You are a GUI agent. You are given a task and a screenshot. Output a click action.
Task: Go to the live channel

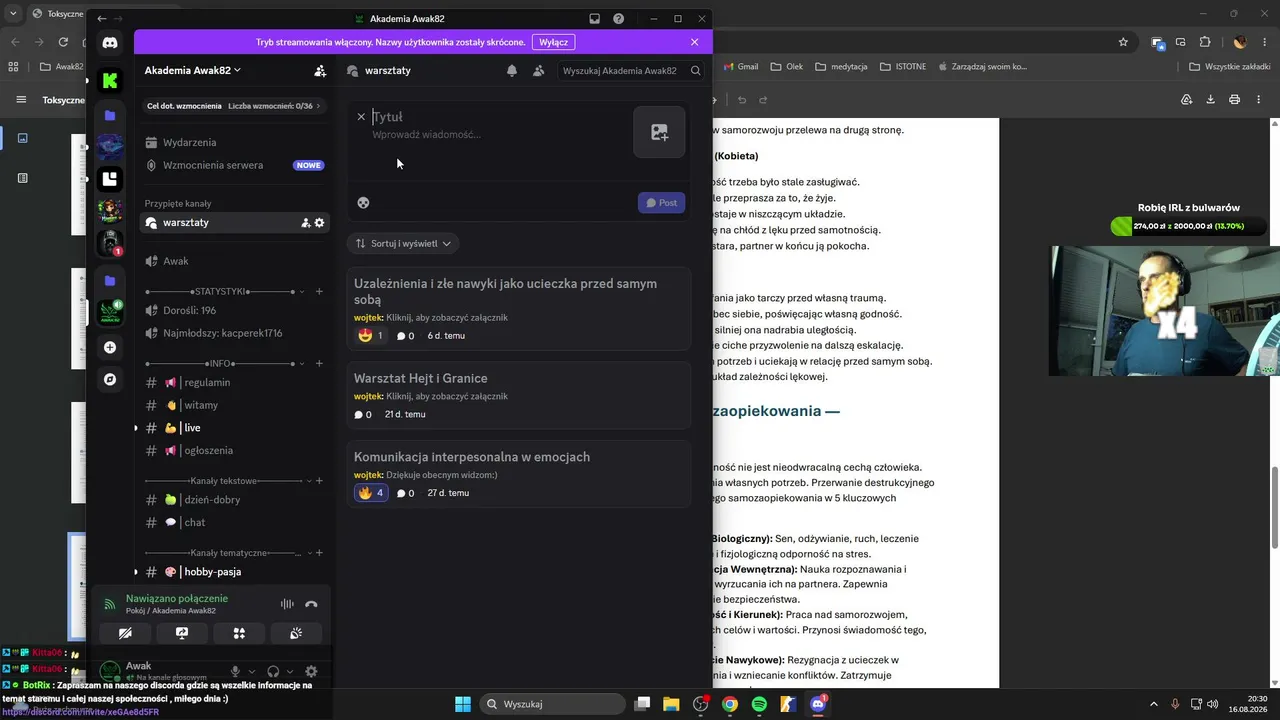click(234, 428)
